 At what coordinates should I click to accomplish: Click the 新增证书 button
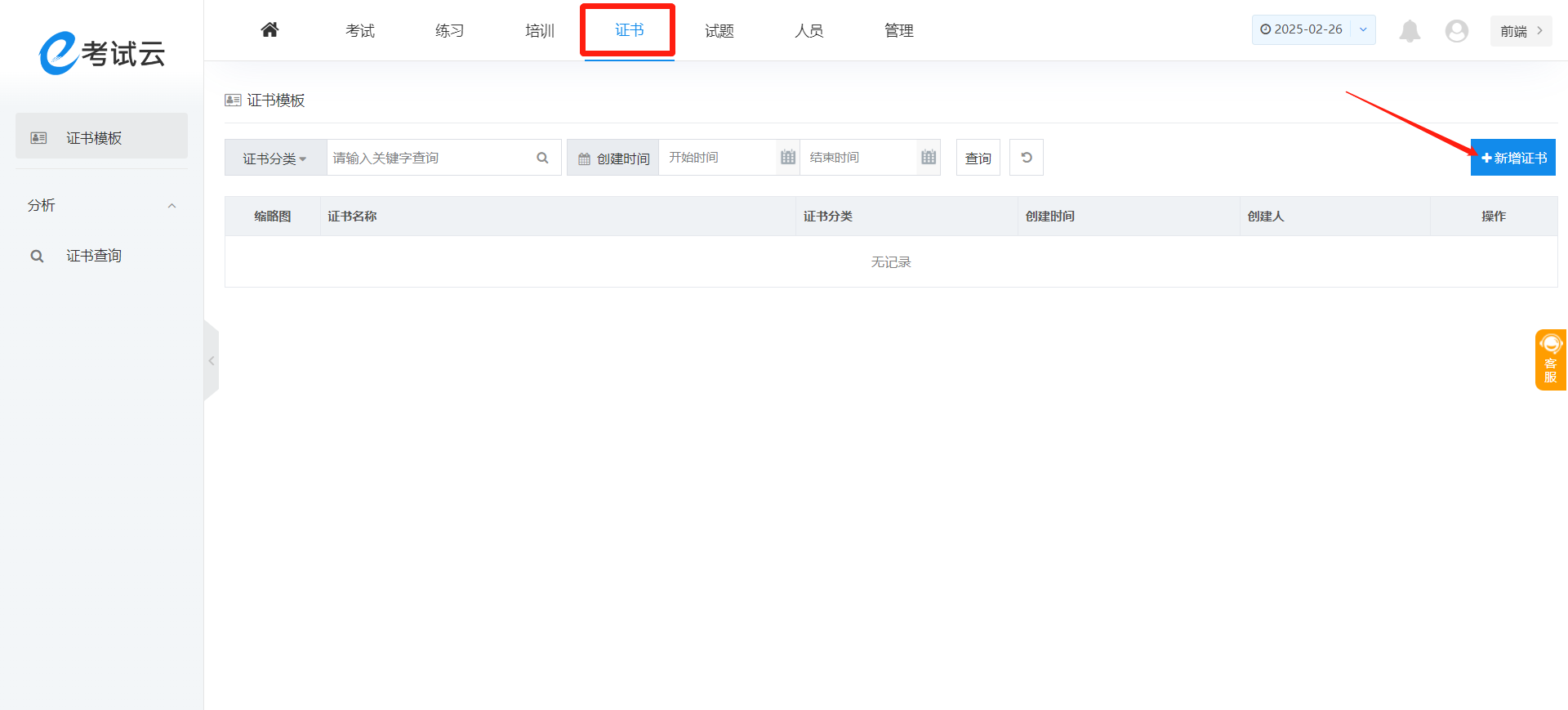coord(1512,158)
